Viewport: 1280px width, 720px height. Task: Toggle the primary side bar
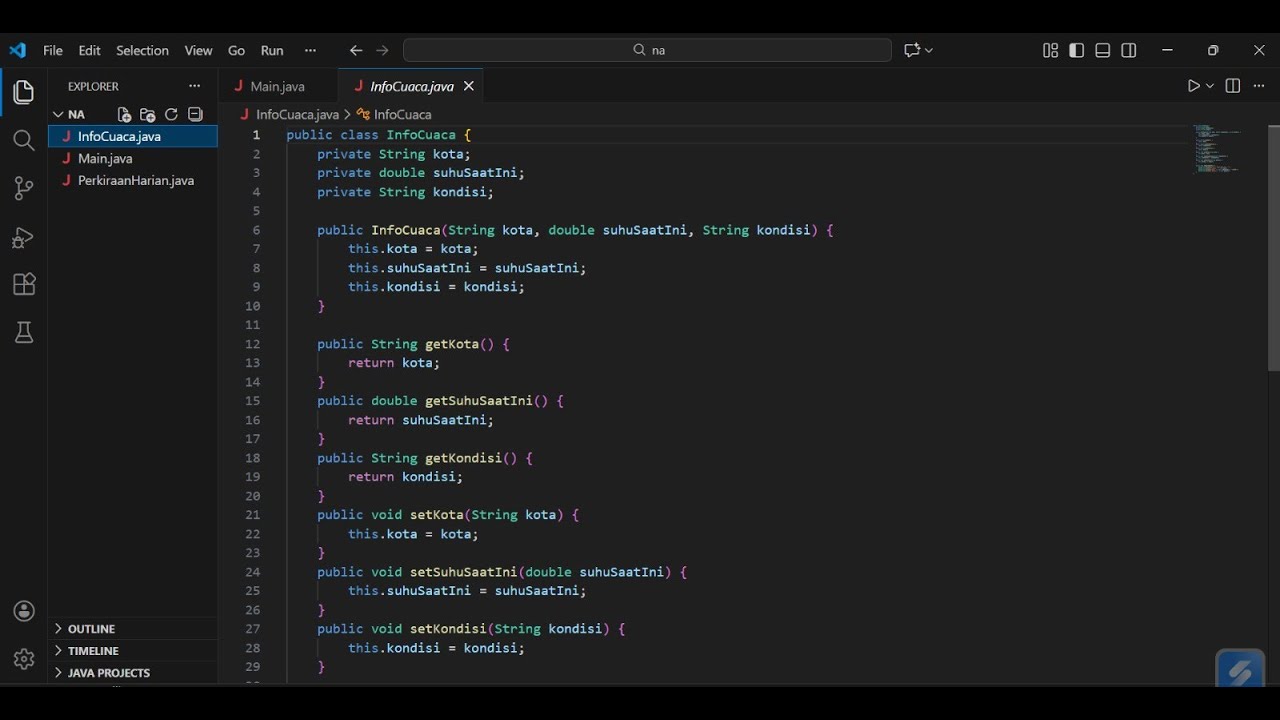(1077, 50)
